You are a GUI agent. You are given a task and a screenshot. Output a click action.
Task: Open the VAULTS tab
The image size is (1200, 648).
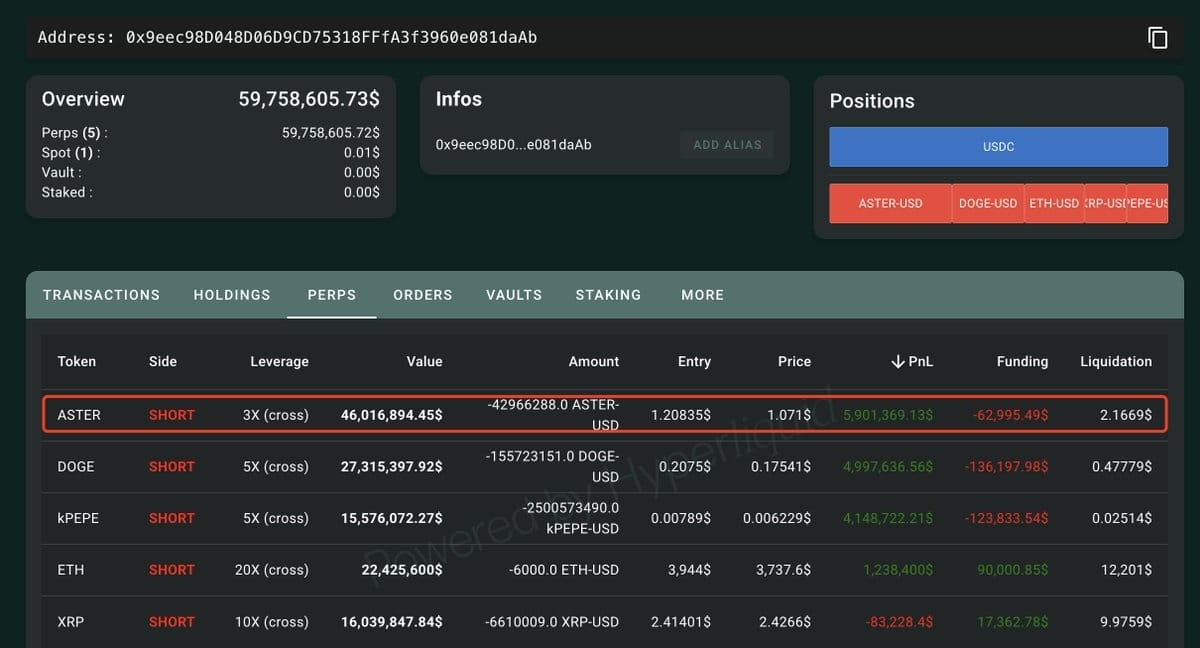pyautogui.click(x=514, y=295)
